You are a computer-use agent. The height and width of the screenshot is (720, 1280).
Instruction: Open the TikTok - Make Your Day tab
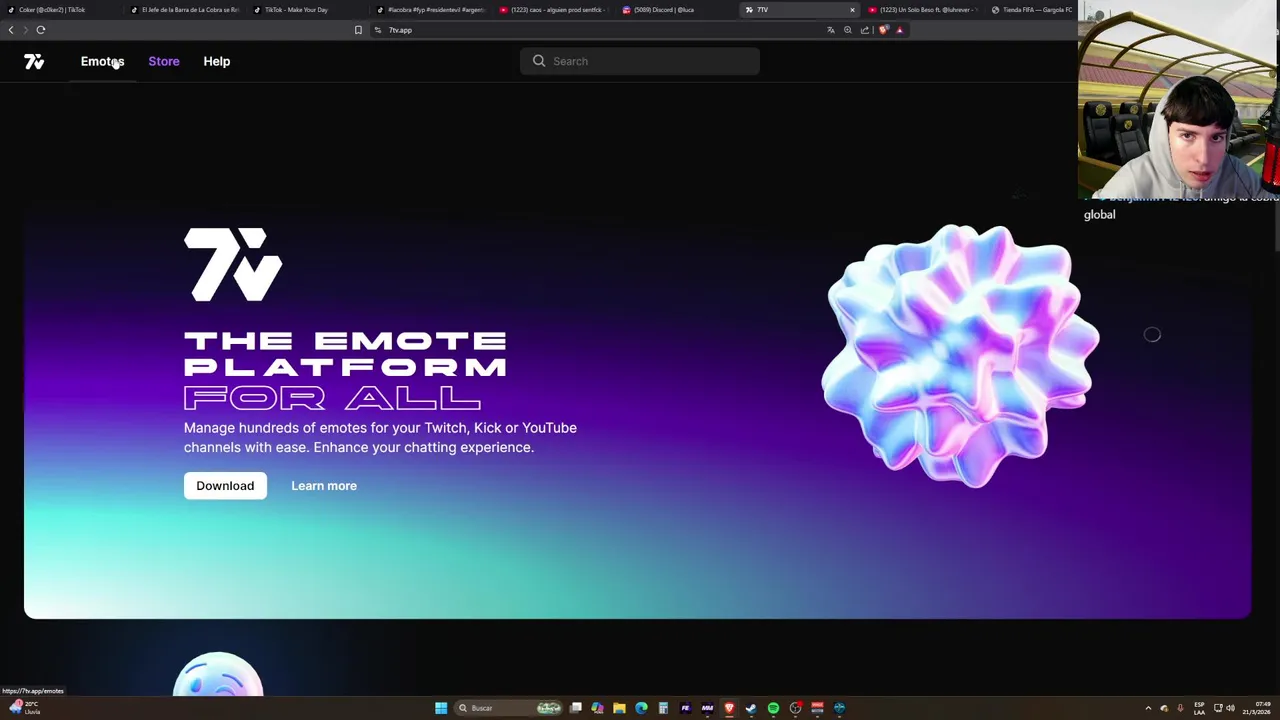coord(306,10)
